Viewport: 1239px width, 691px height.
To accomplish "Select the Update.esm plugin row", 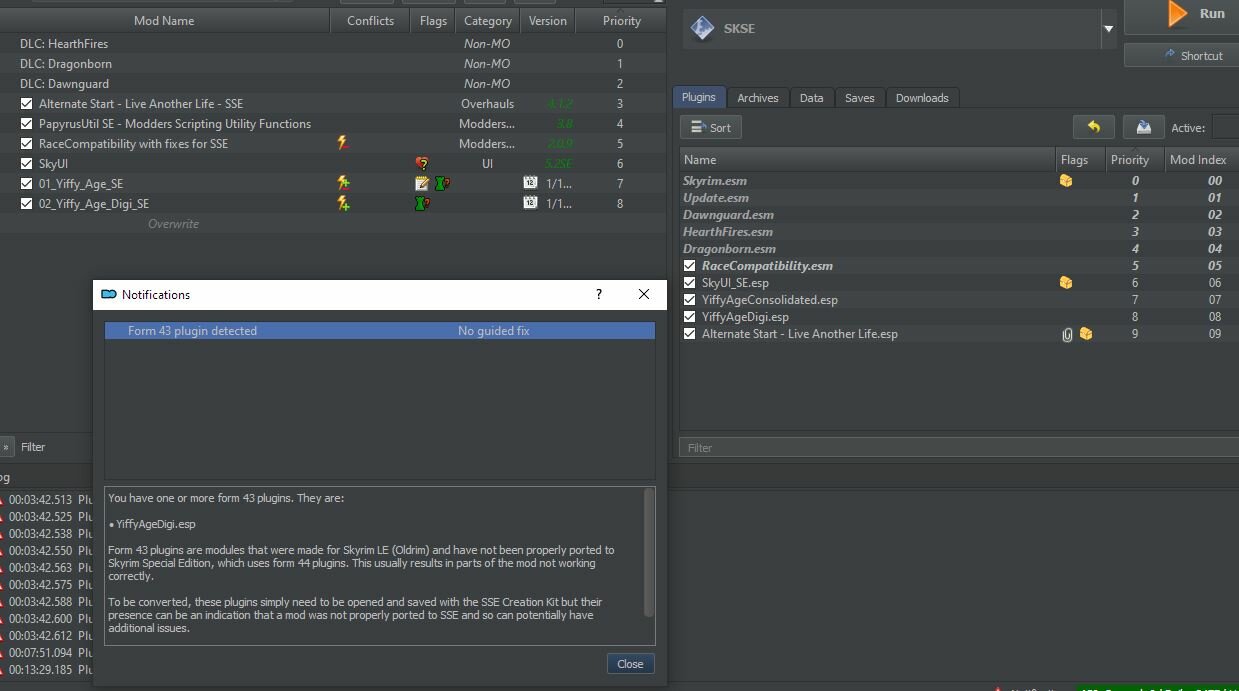I will click(958, 198).
